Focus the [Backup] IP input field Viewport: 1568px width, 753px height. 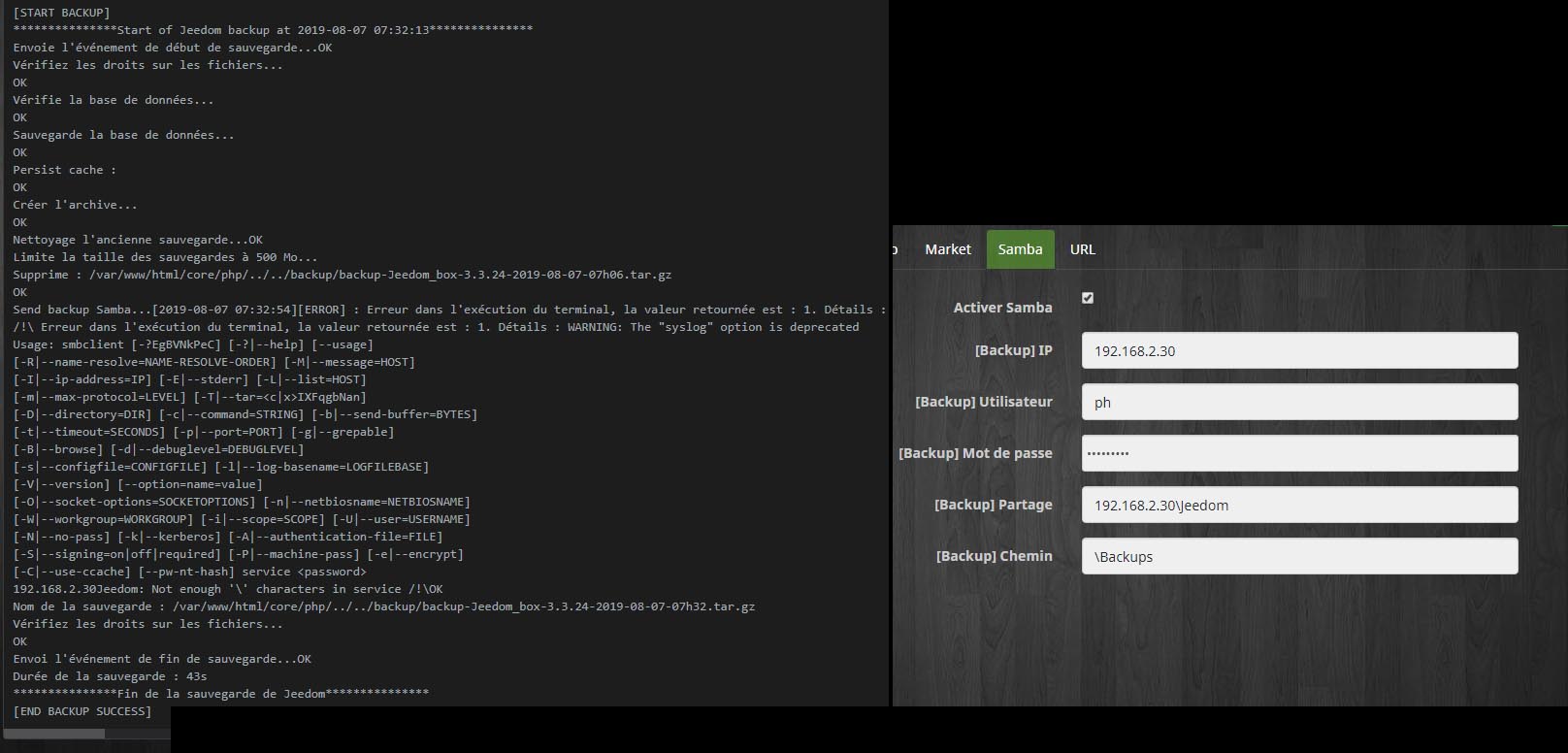(1299, 350)
